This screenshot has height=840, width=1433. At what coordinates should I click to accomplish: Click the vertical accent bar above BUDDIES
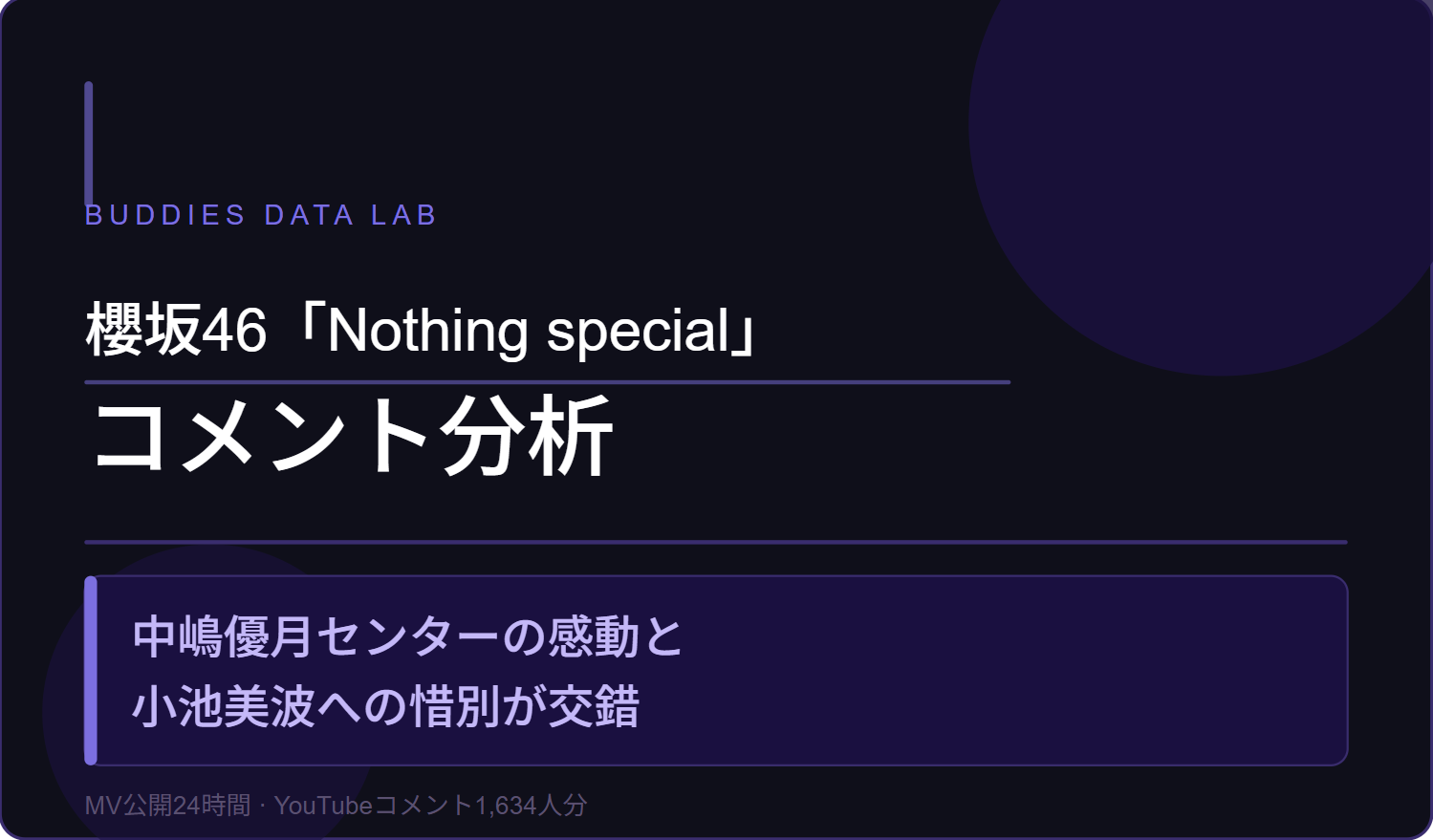pos(89,141)
